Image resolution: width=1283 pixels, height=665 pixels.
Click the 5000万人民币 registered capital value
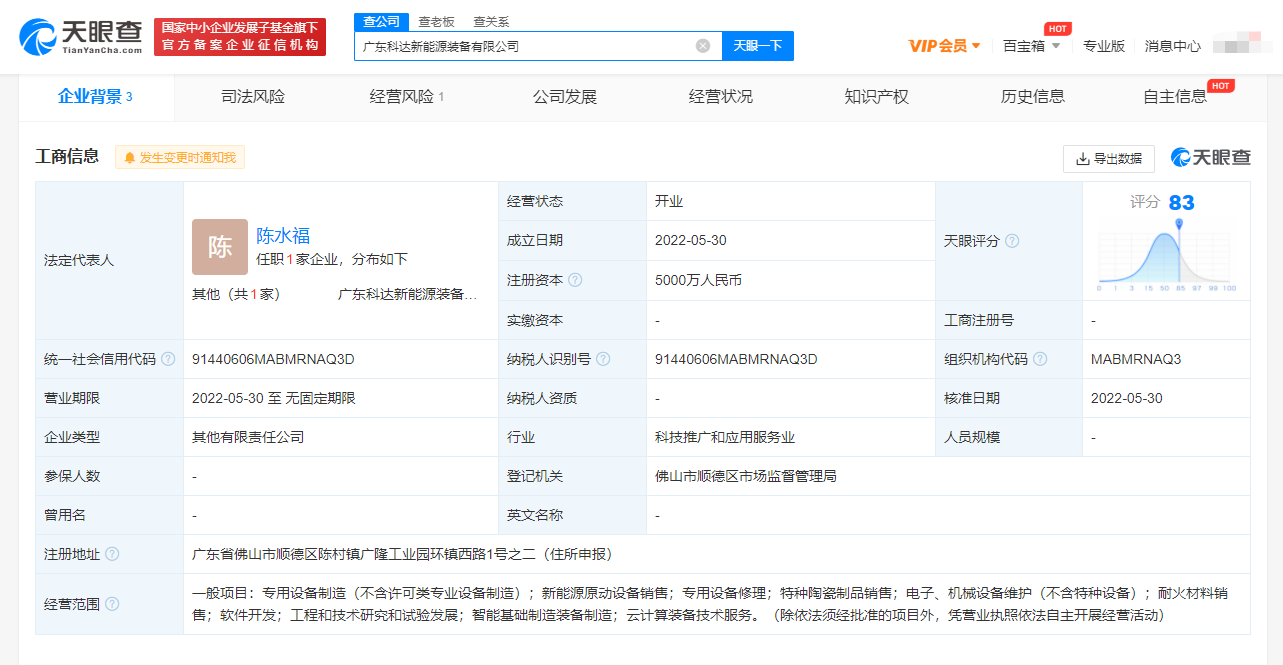coord(698,281)
